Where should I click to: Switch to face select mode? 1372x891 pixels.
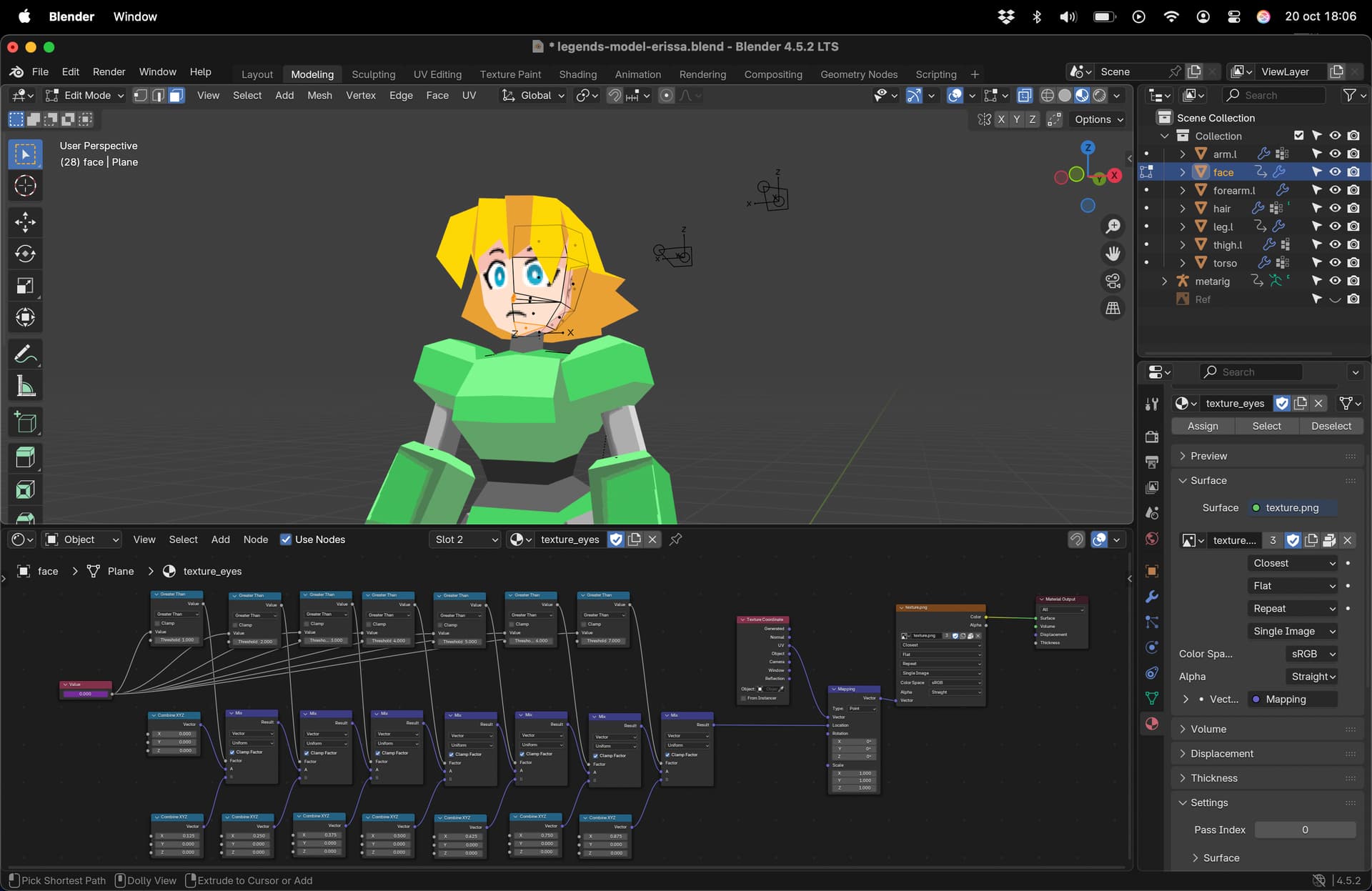(177, 95)
